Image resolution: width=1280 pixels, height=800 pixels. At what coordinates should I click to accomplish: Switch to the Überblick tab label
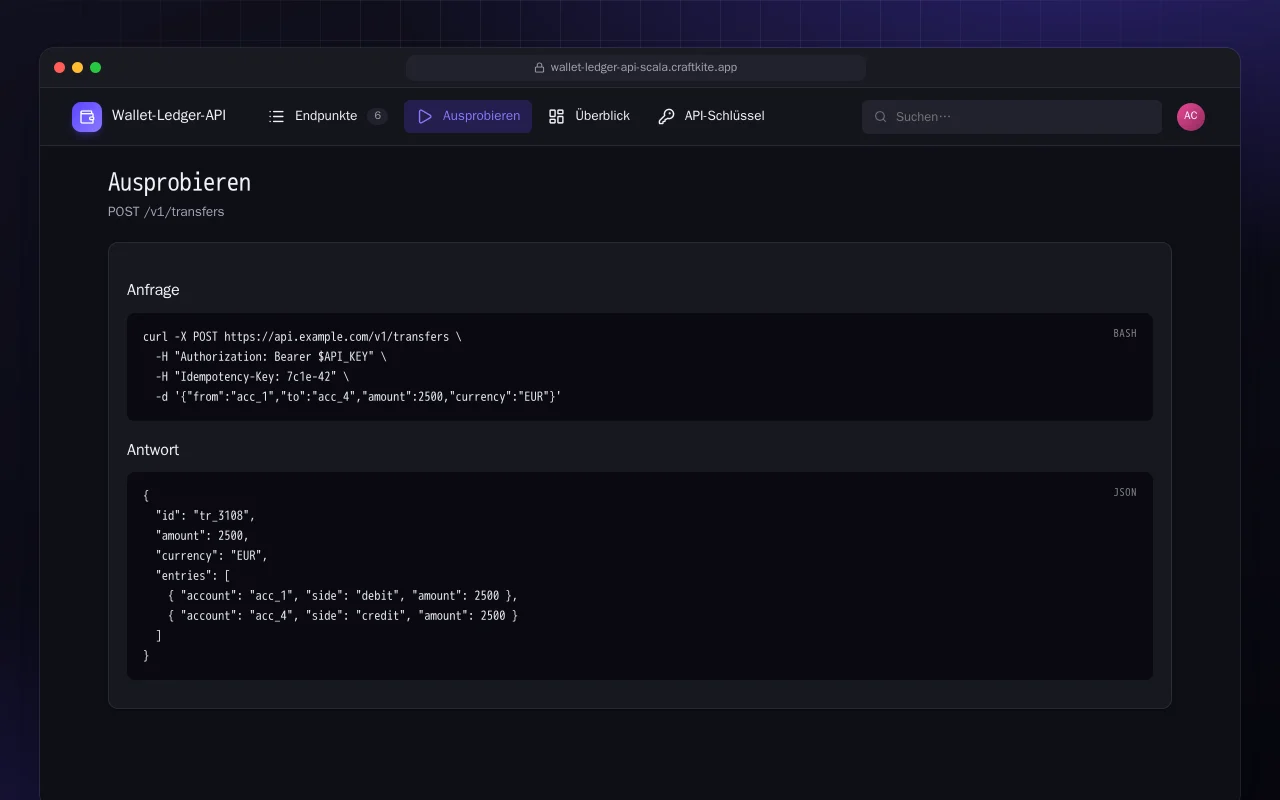tap(602, 116)
